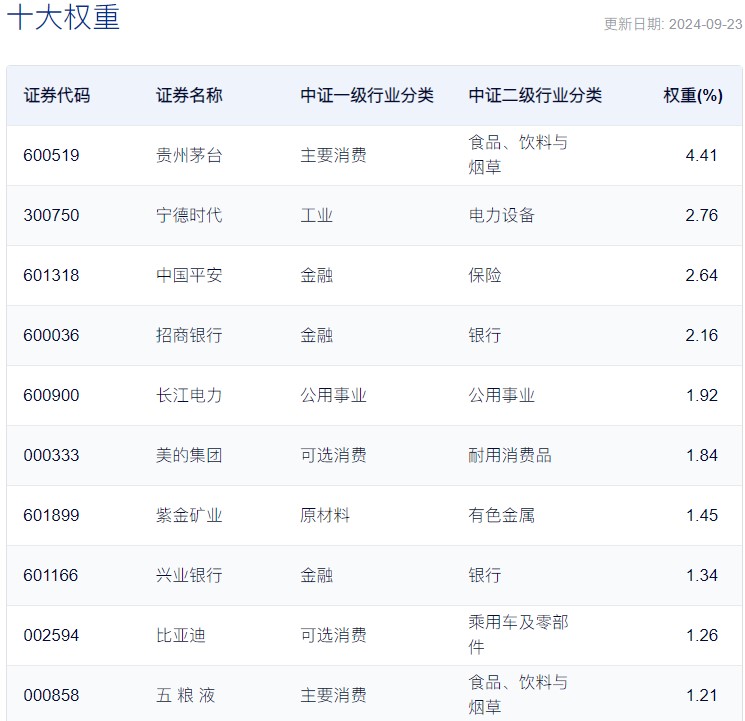Click 金融 in the 中国平安 row

[x=316, y=275]
